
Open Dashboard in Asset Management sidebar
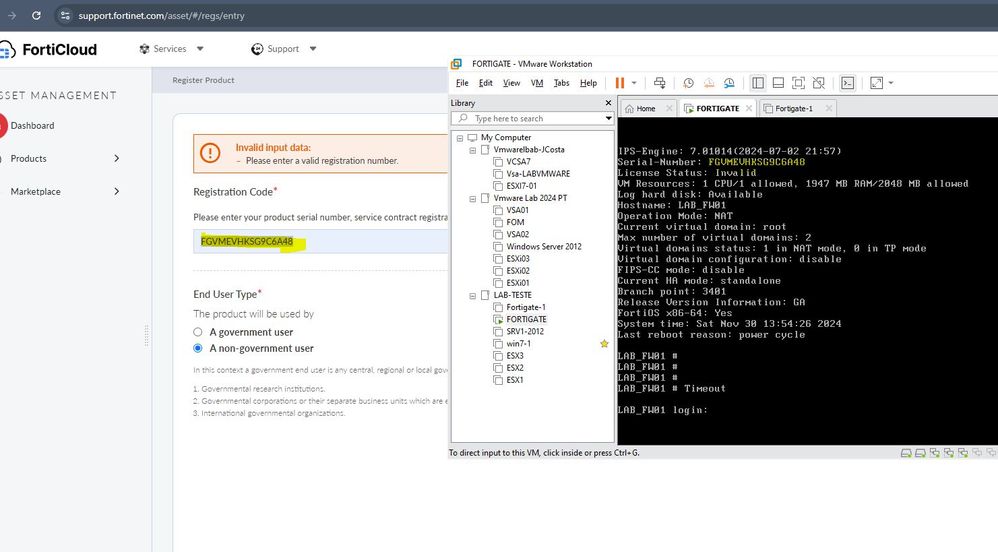coord(32,126)
